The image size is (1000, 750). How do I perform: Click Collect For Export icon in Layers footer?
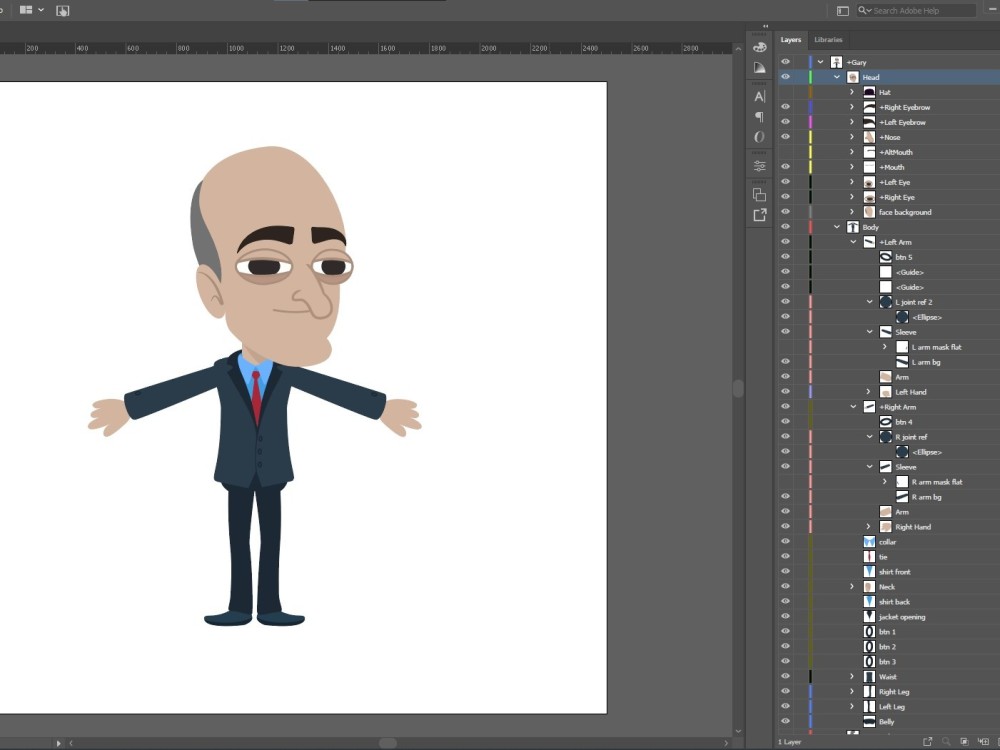(927, 742)
